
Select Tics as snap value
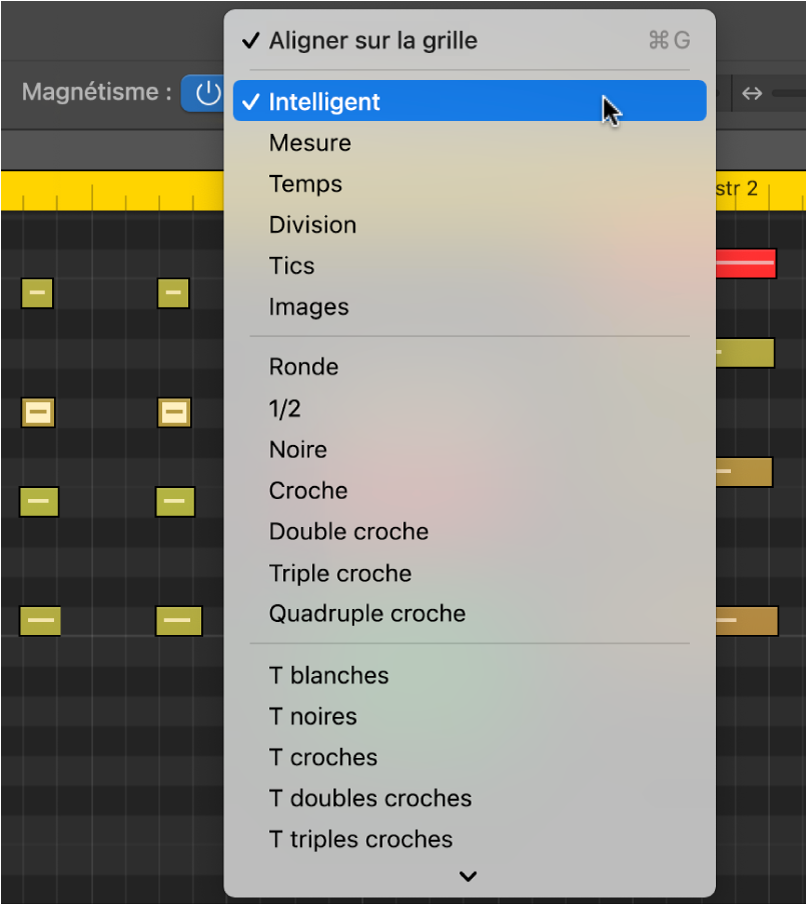pyautogui.click(x=291, y=266)
